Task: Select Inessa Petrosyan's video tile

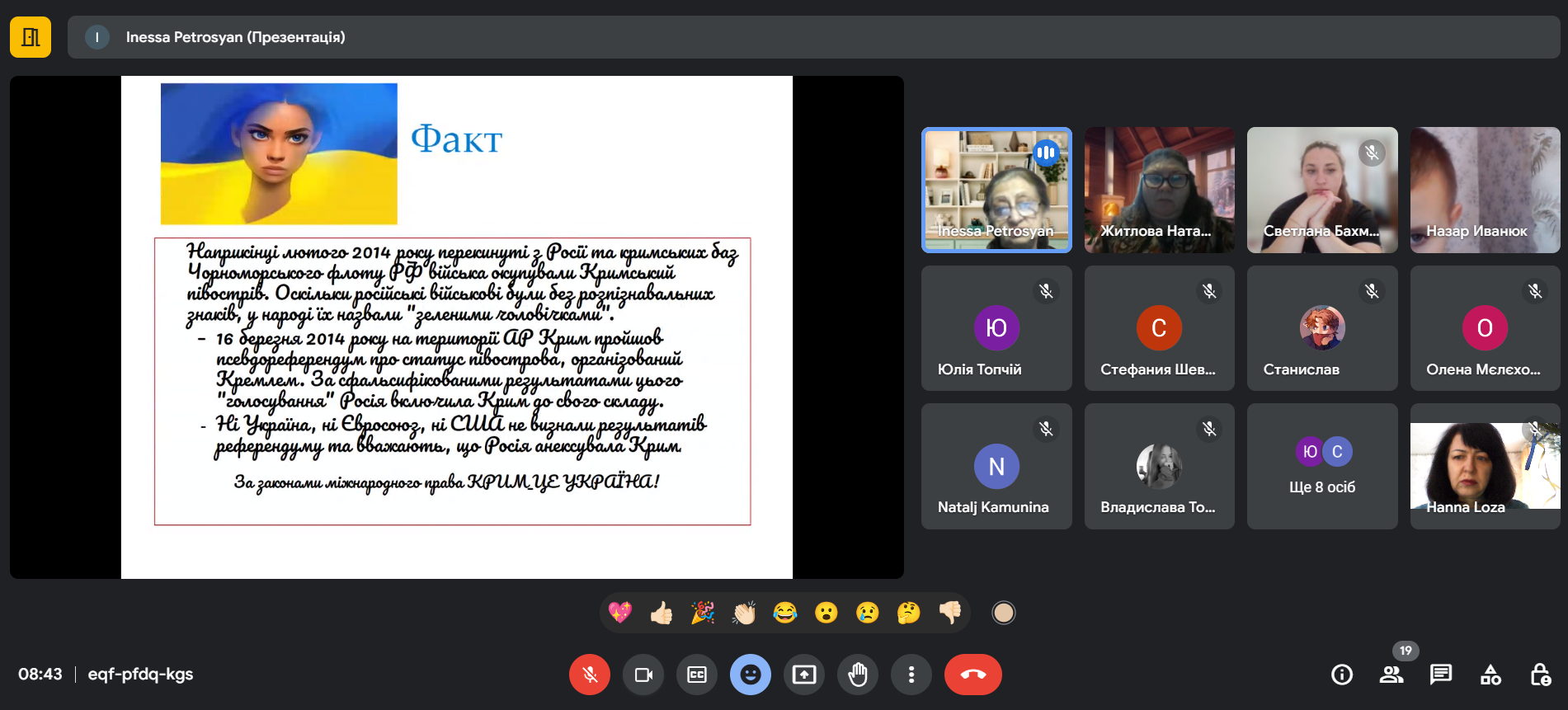Action: [x=996, y=190]
